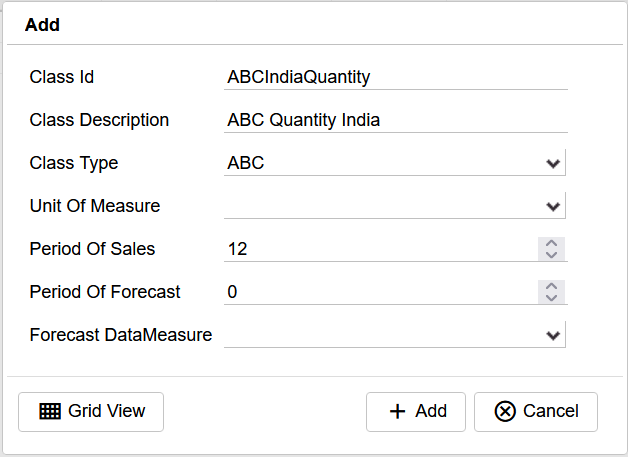Decrement the Period Of Forecast value
The image size is (628, 457).
(x=552, y=298)
